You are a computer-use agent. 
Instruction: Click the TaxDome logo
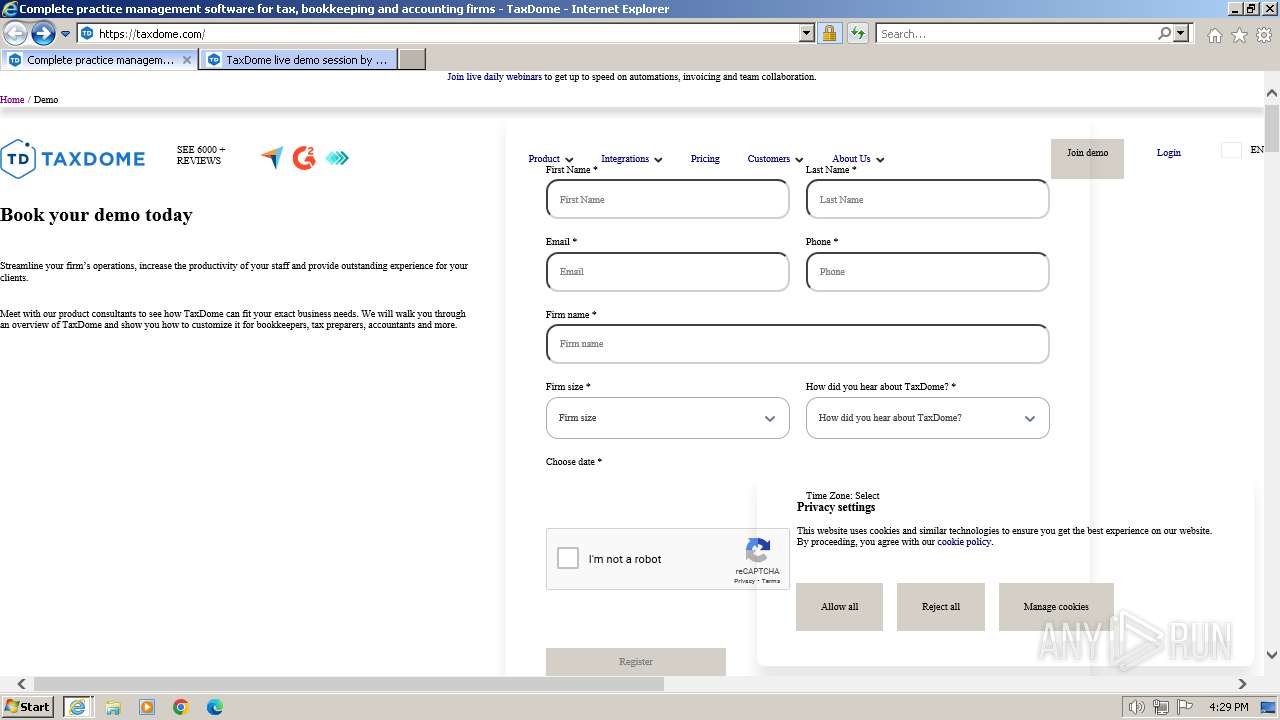pos(73,159)
